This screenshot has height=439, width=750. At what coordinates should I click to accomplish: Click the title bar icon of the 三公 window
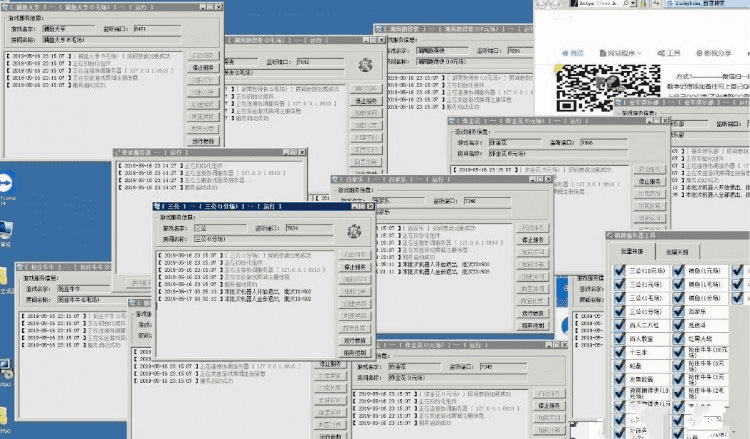159,207
